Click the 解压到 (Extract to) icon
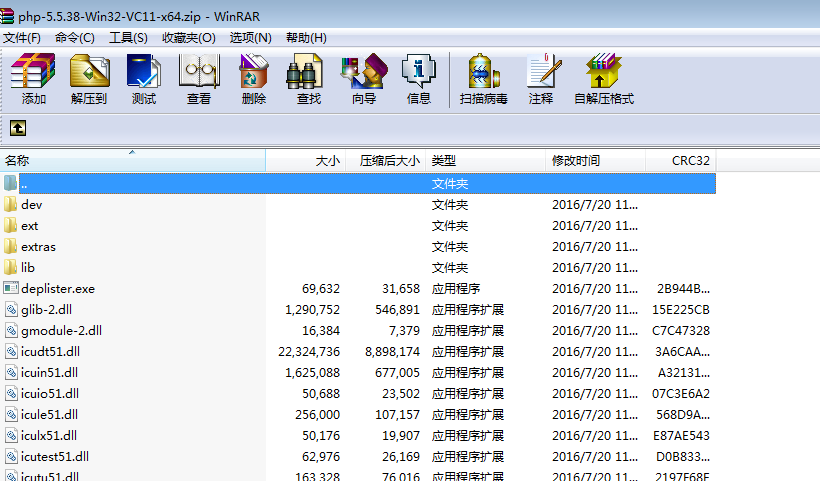The image size is (820, 481). point(89,78)
